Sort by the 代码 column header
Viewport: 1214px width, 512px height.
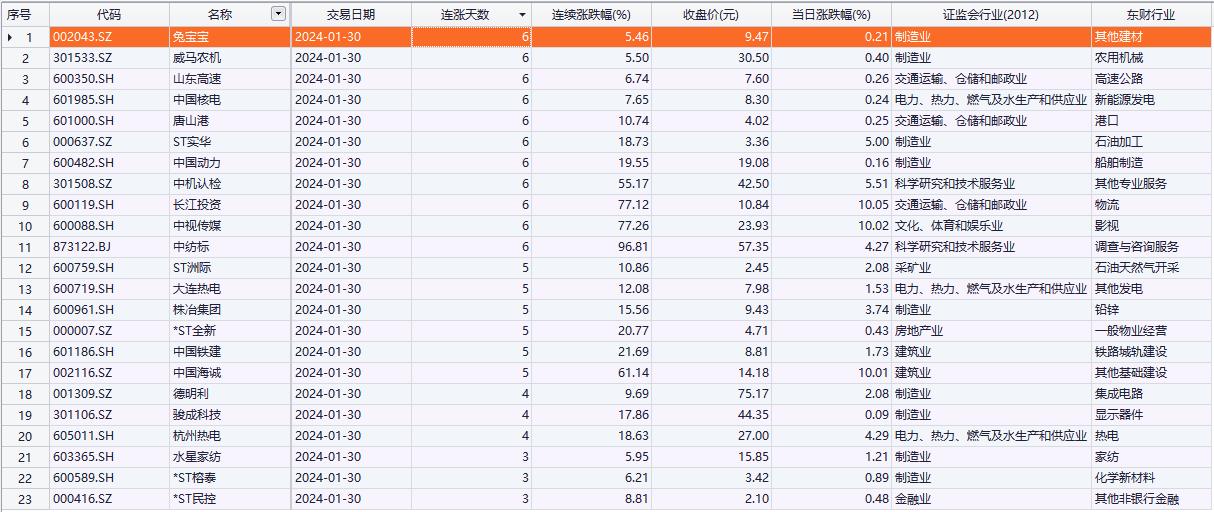click(x=110, y=14)
